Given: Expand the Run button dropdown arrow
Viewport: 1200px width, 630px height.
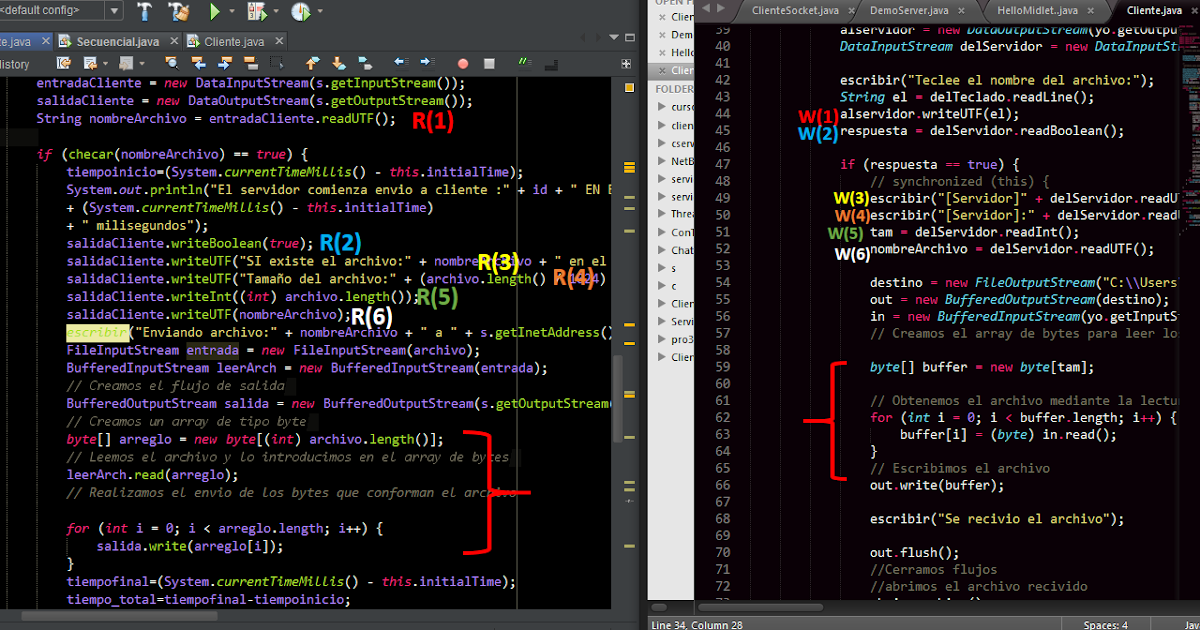Looking at the screenshot, I should (x=233, y=10).
